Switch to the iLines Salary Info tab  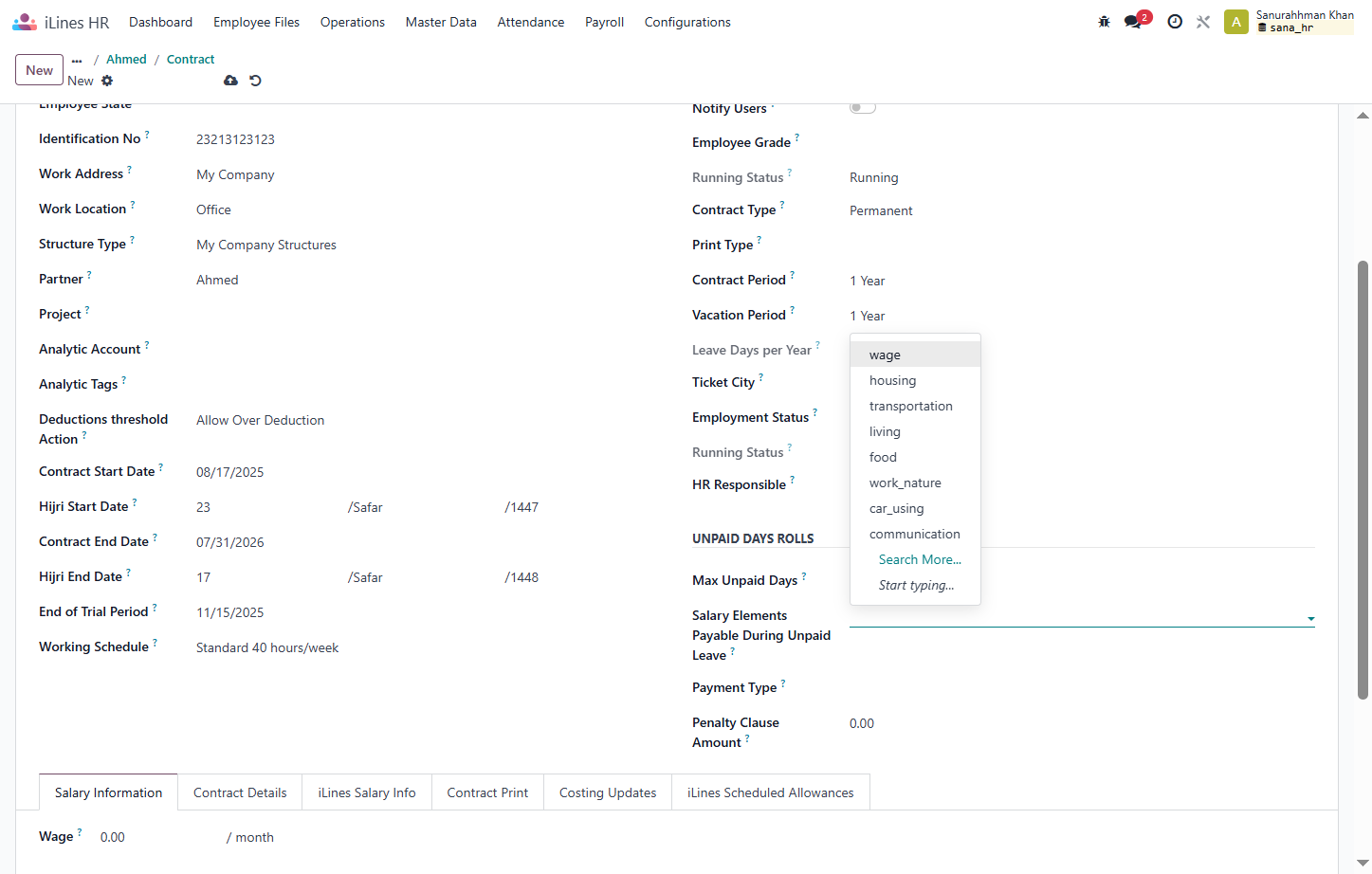[x=367, y=792]
